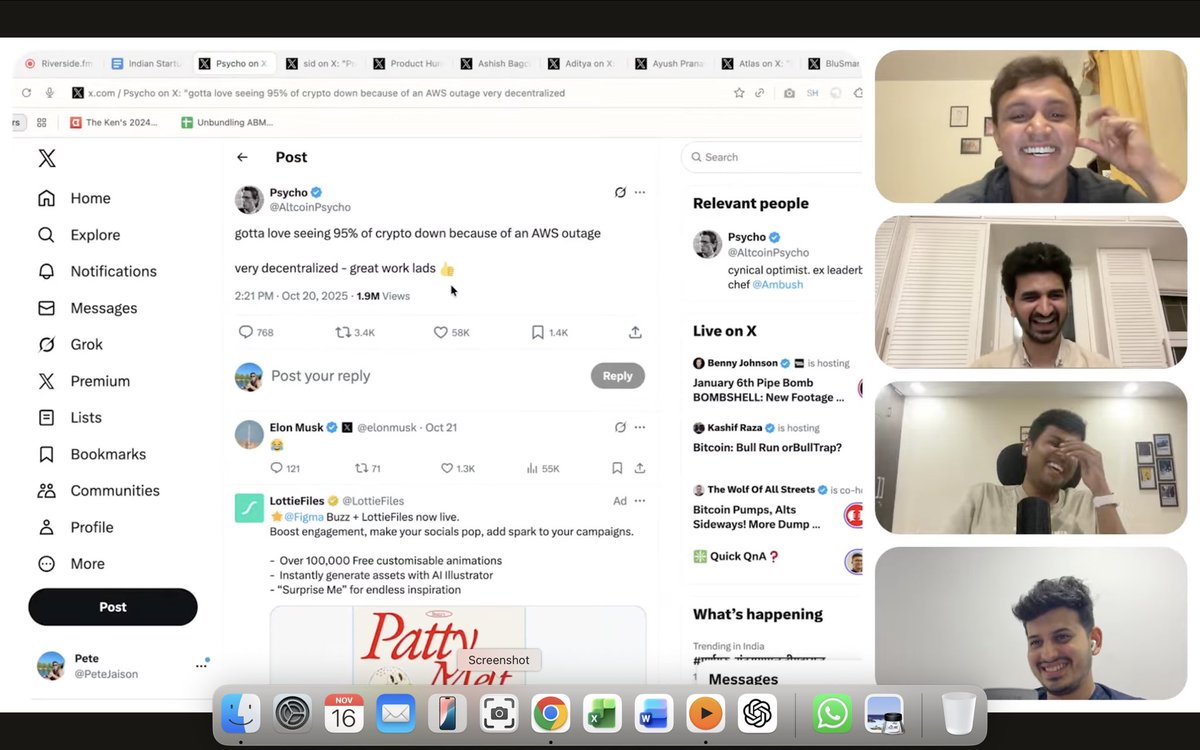This screenshot has height=750, width=1200.
Task: Open more options on Psycho's post
Action: tap(640, 192)
